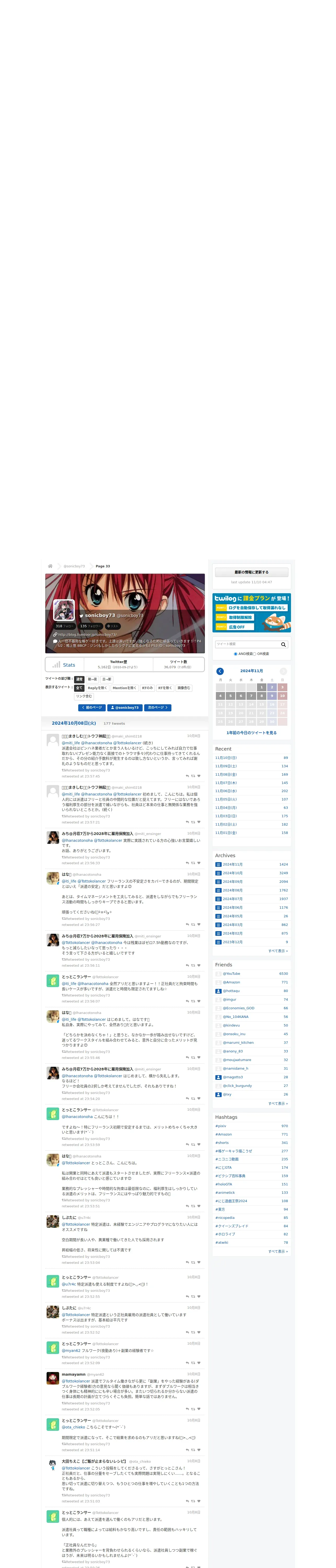Toggle リンク含む filter
Viewport: 336px width, 1568px height.
coord(84,696)
